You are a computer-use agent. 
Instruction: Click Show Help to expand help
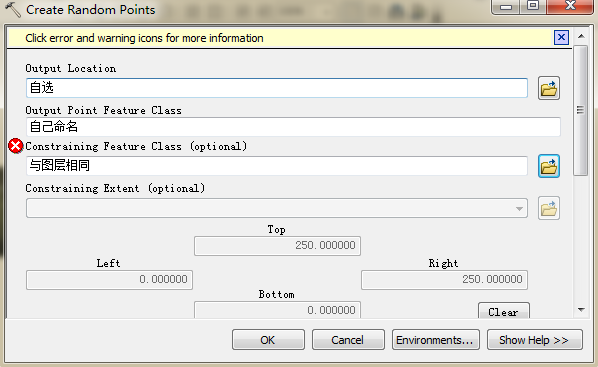pyautogui.click(x=534, y=340)
